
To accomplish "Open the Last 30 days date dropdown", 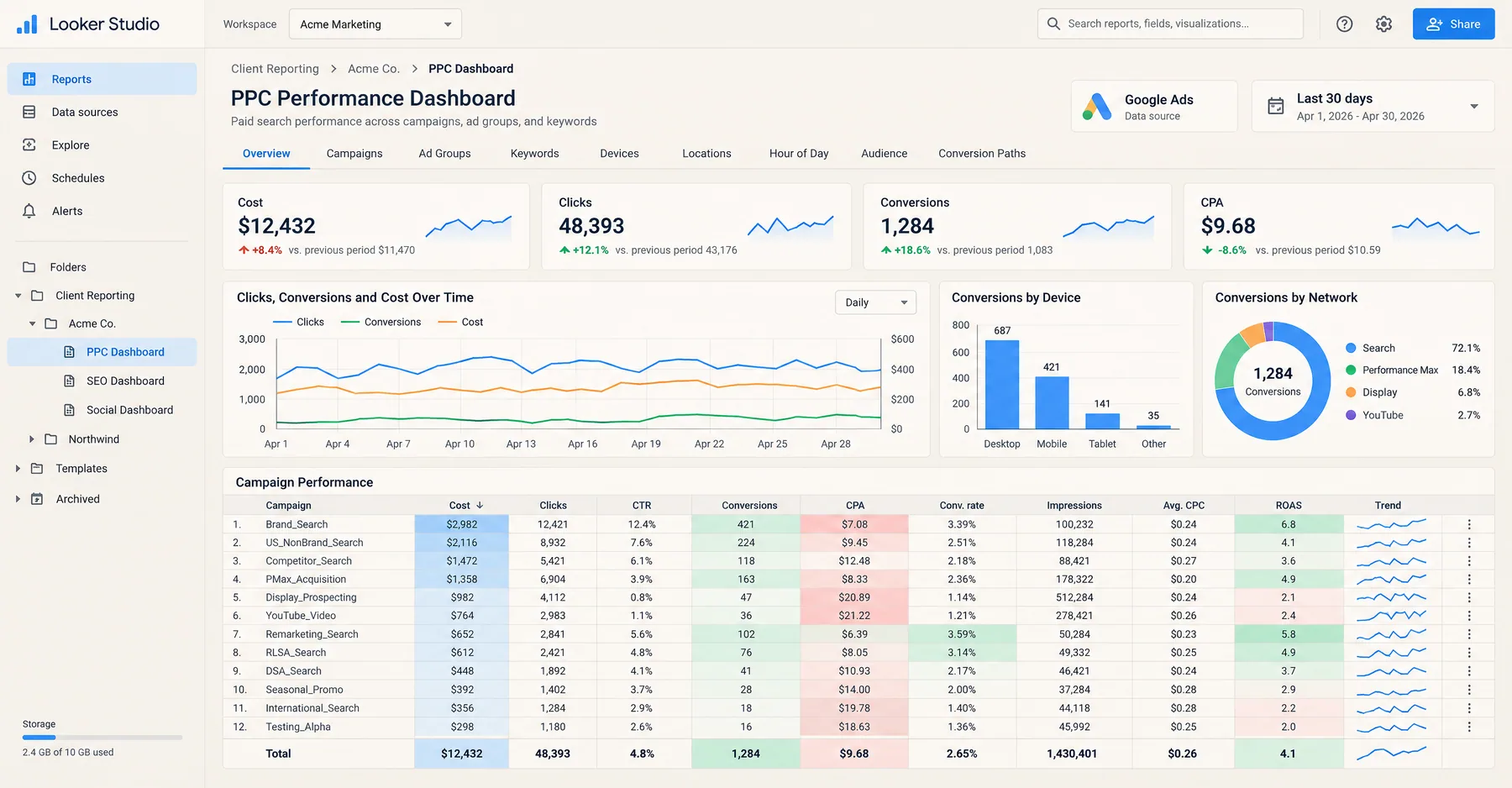I will coord(1373,107).
